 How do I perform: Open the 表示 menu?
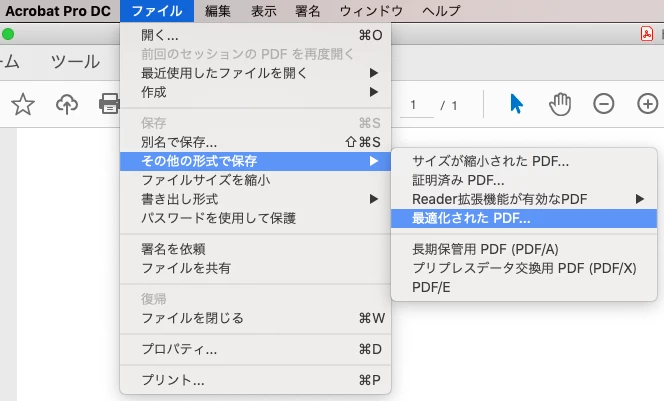click(x=263, y=11)
